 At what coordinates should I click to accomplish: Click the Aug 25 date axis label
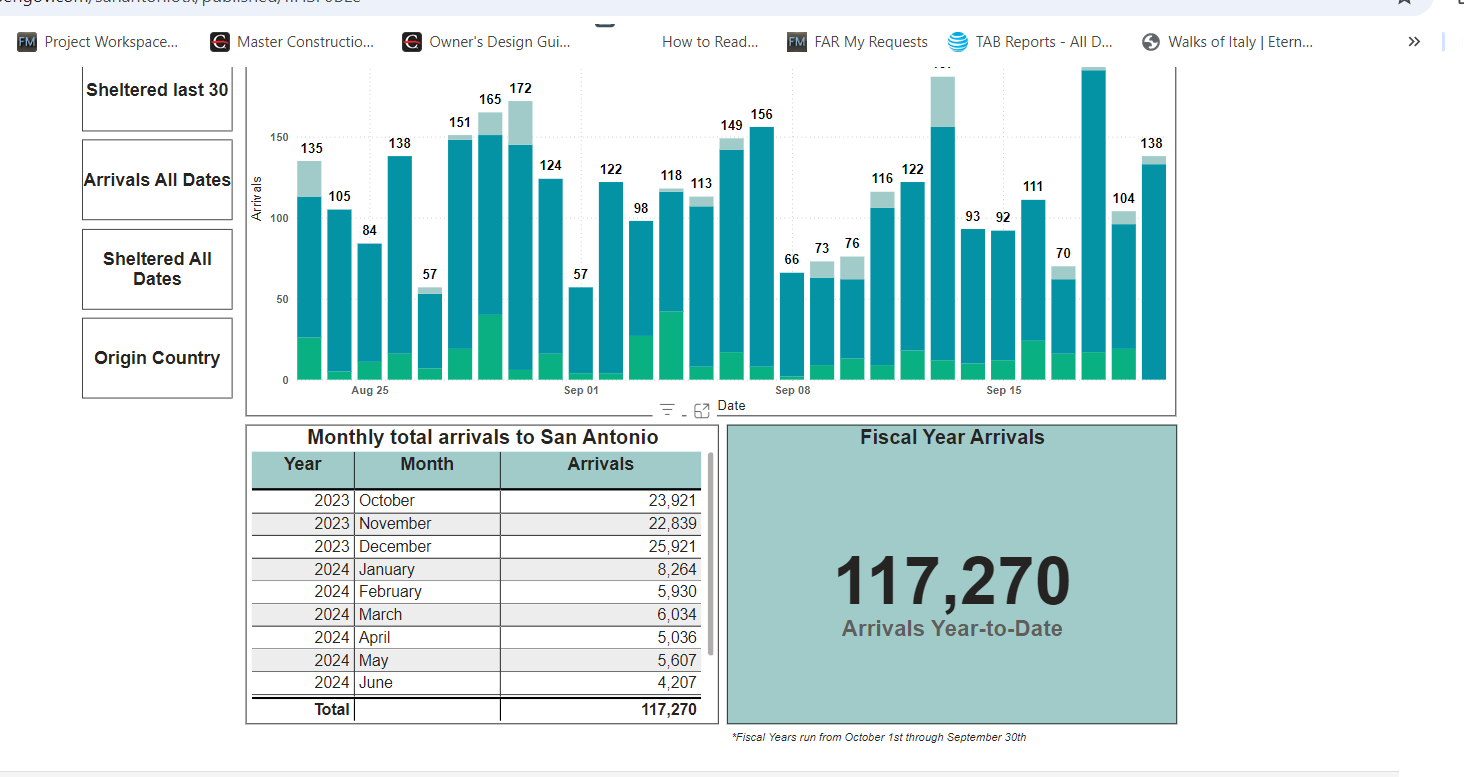tap(370, 390)
